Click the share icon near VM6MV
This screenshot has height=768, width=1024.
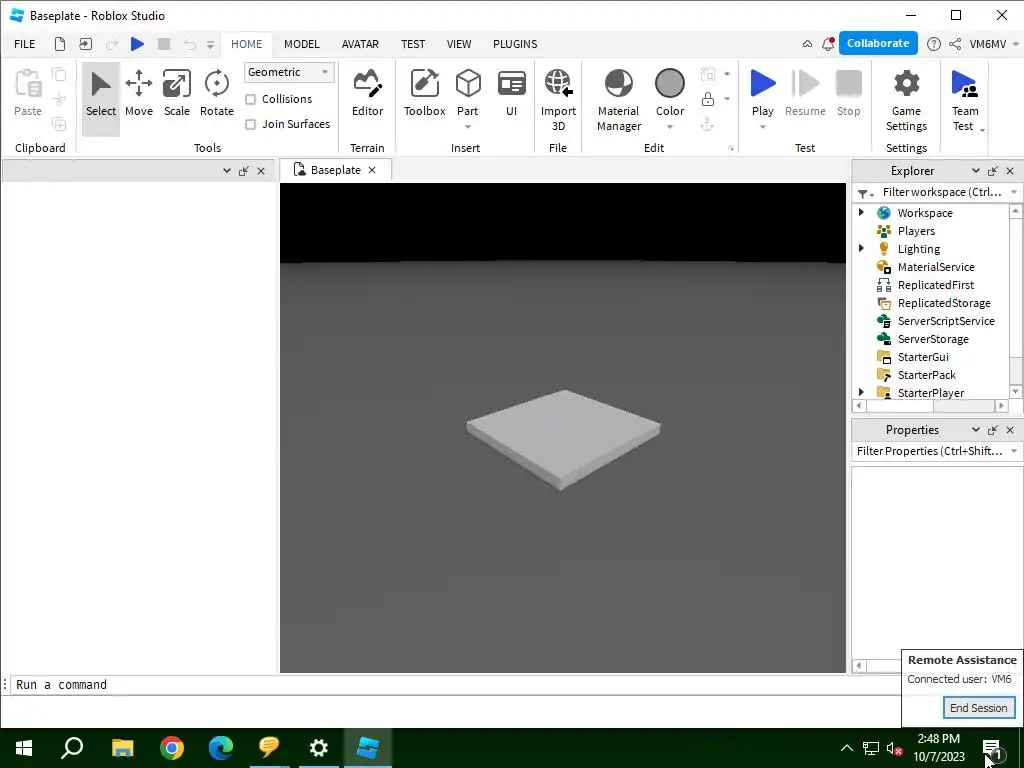955,44
